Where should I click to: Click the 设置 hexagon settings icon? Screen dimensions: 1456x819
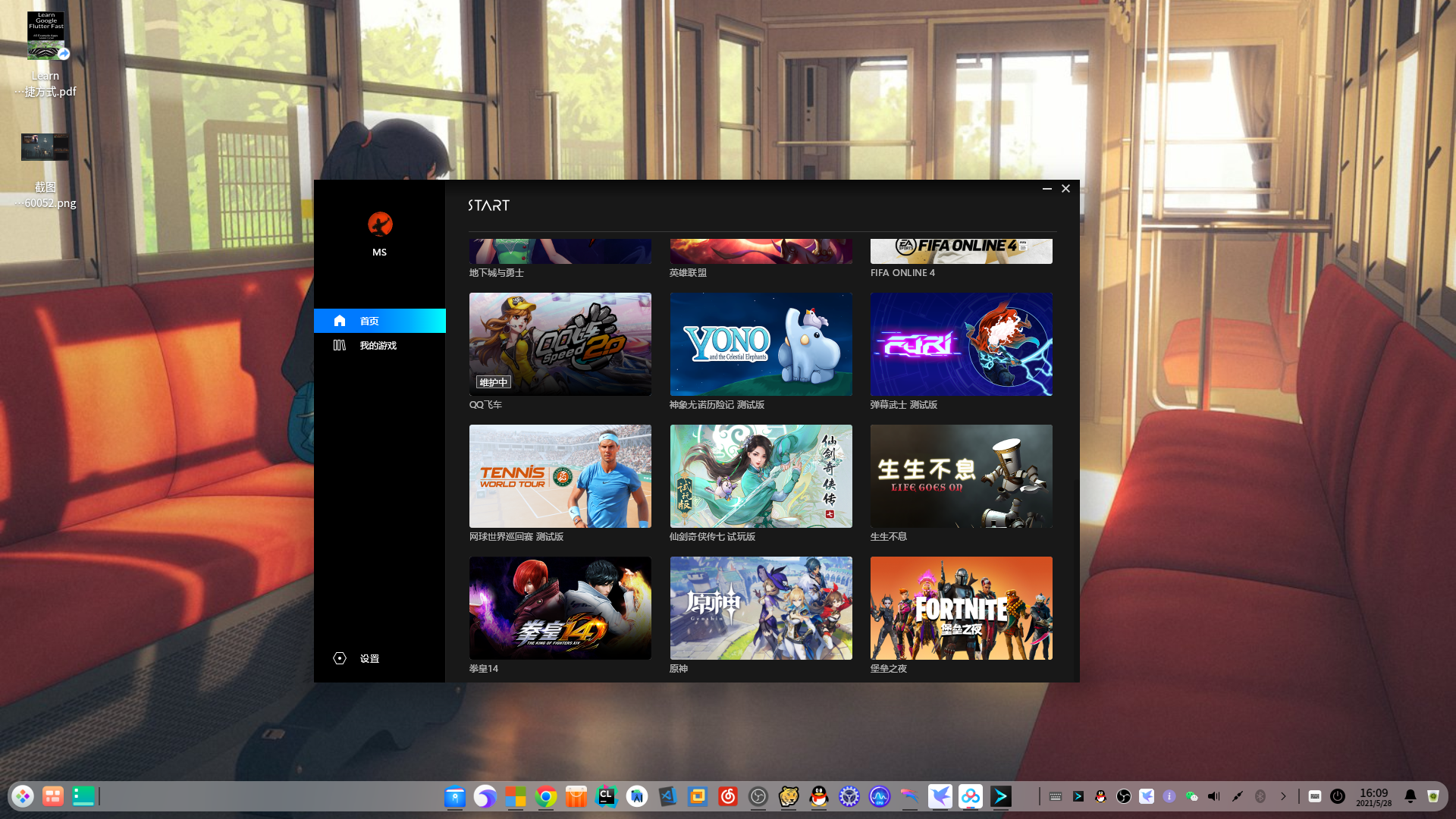(x=340, y=658)
